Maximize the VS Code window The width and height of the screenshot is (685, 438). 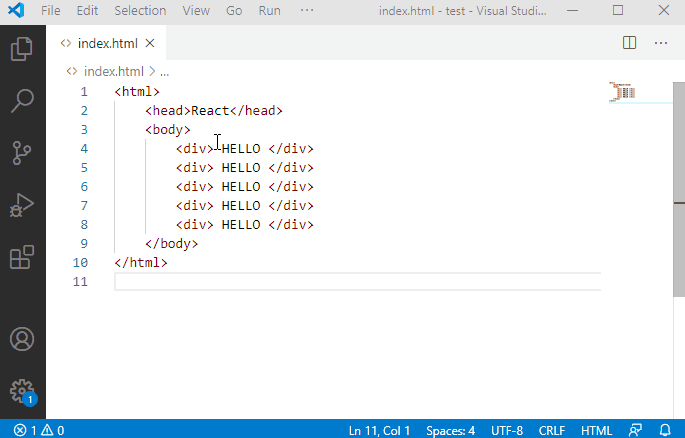coord(618,10)
